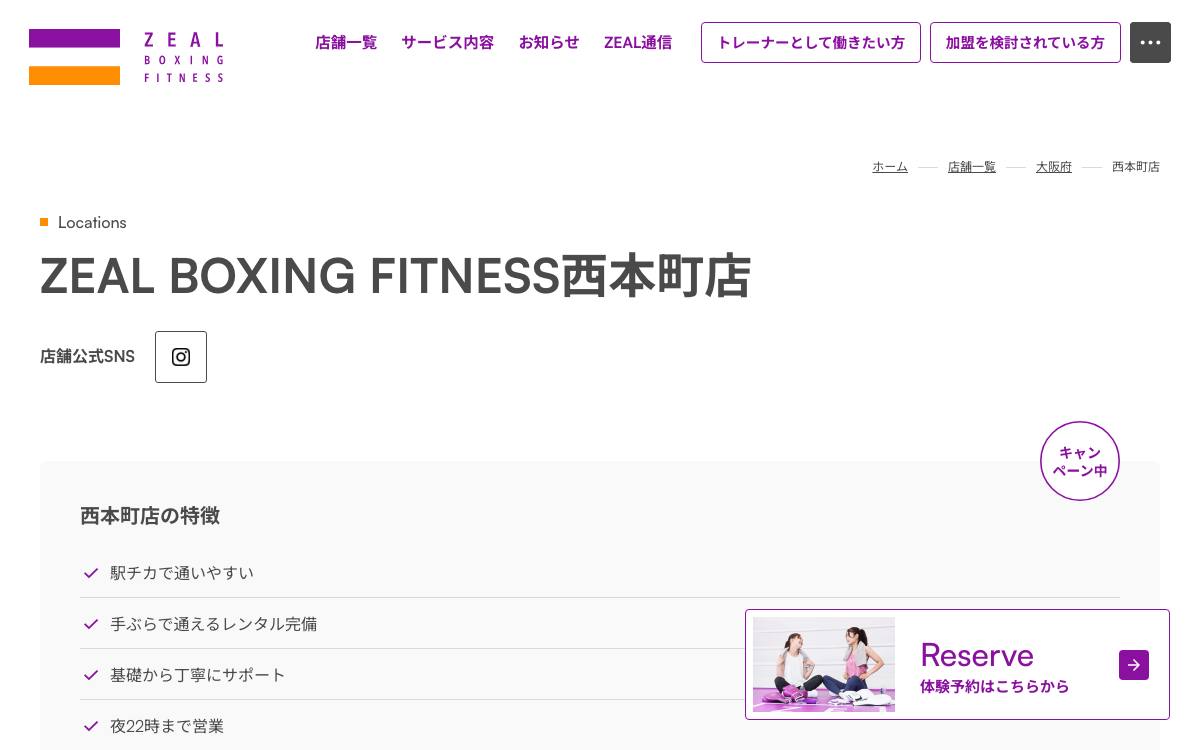Click the Reserve banner arrow icon

(x=1134, y=665)
